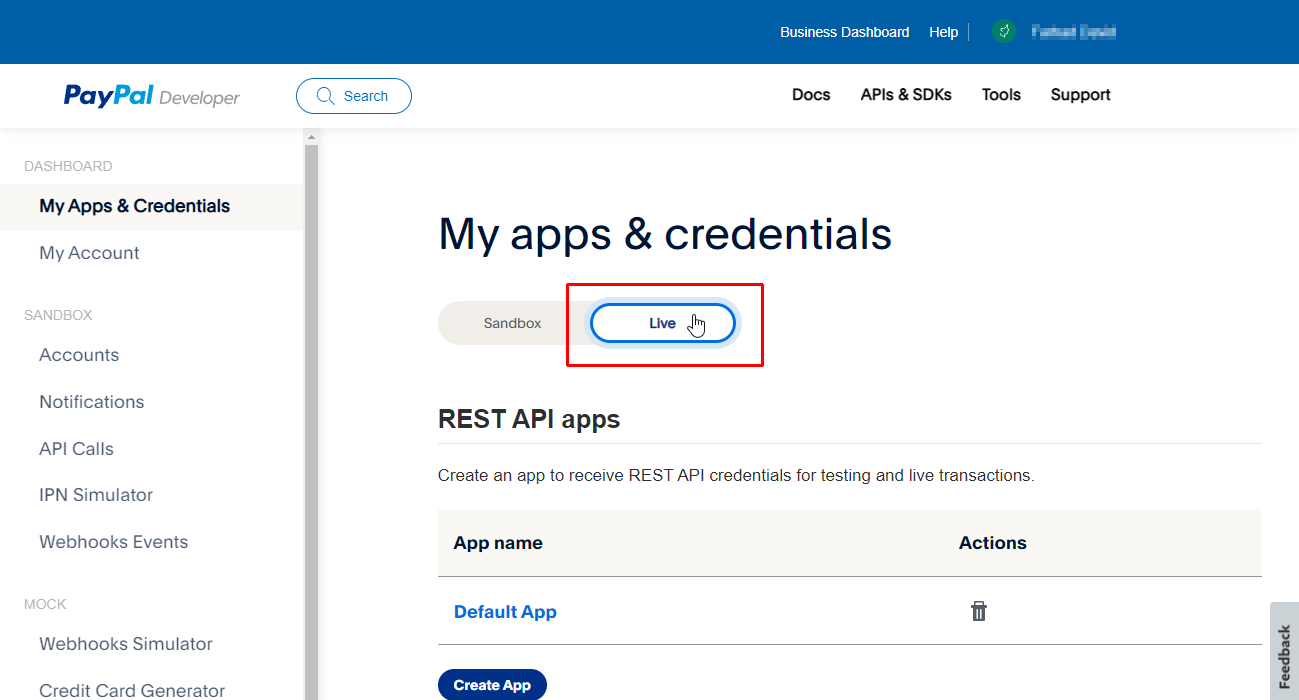
Task: Click the sidebar scrollbar up arrow
Action: click(x=311, y=137)
